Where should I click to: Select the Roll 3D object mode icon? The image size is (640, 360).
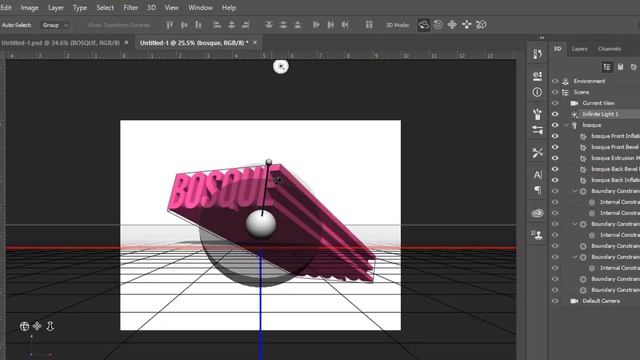point(438,25)
